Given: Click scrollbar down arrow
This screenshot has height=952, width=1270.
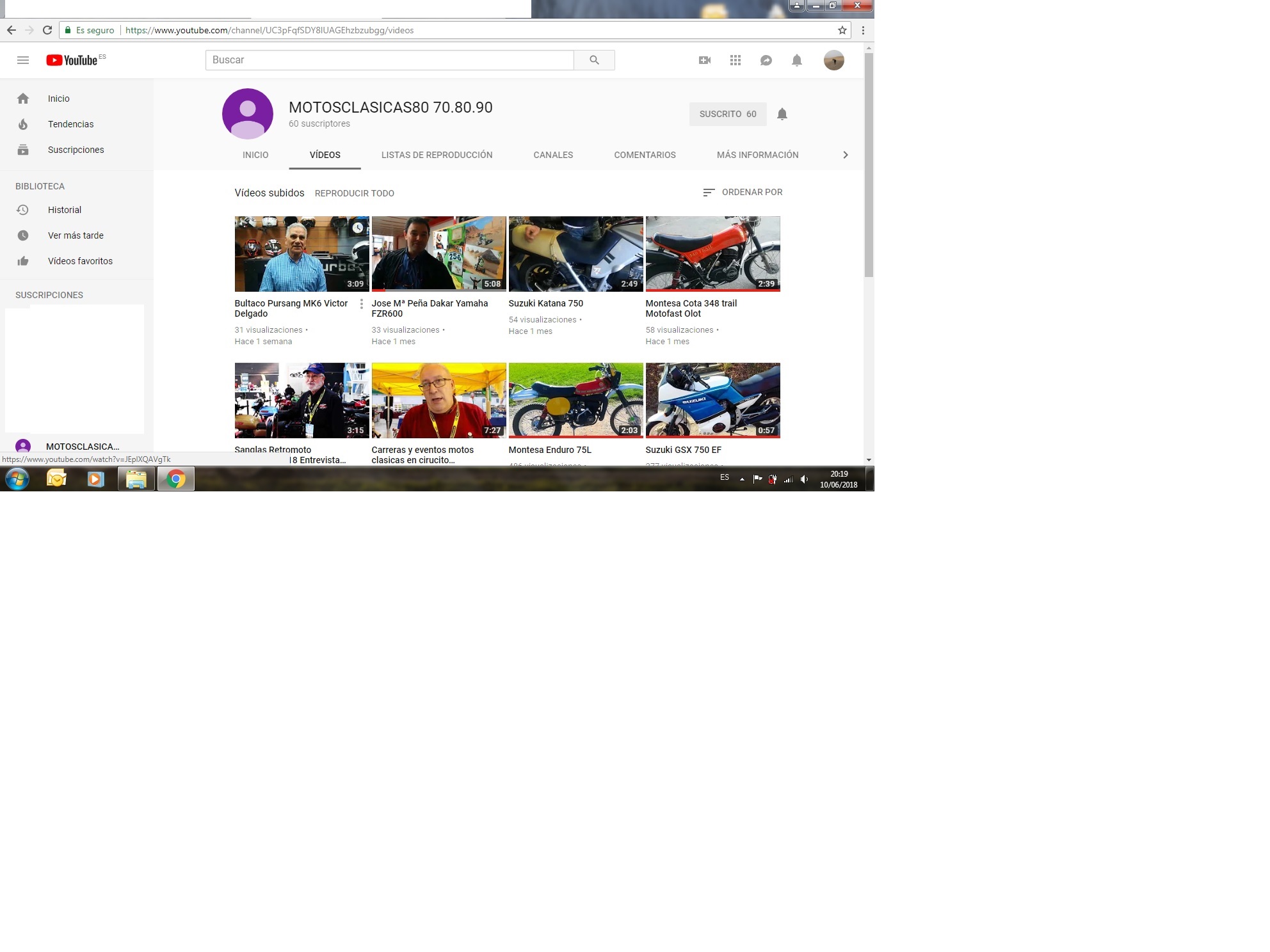Looking at the screenshot, I should (x=869, y=459).
